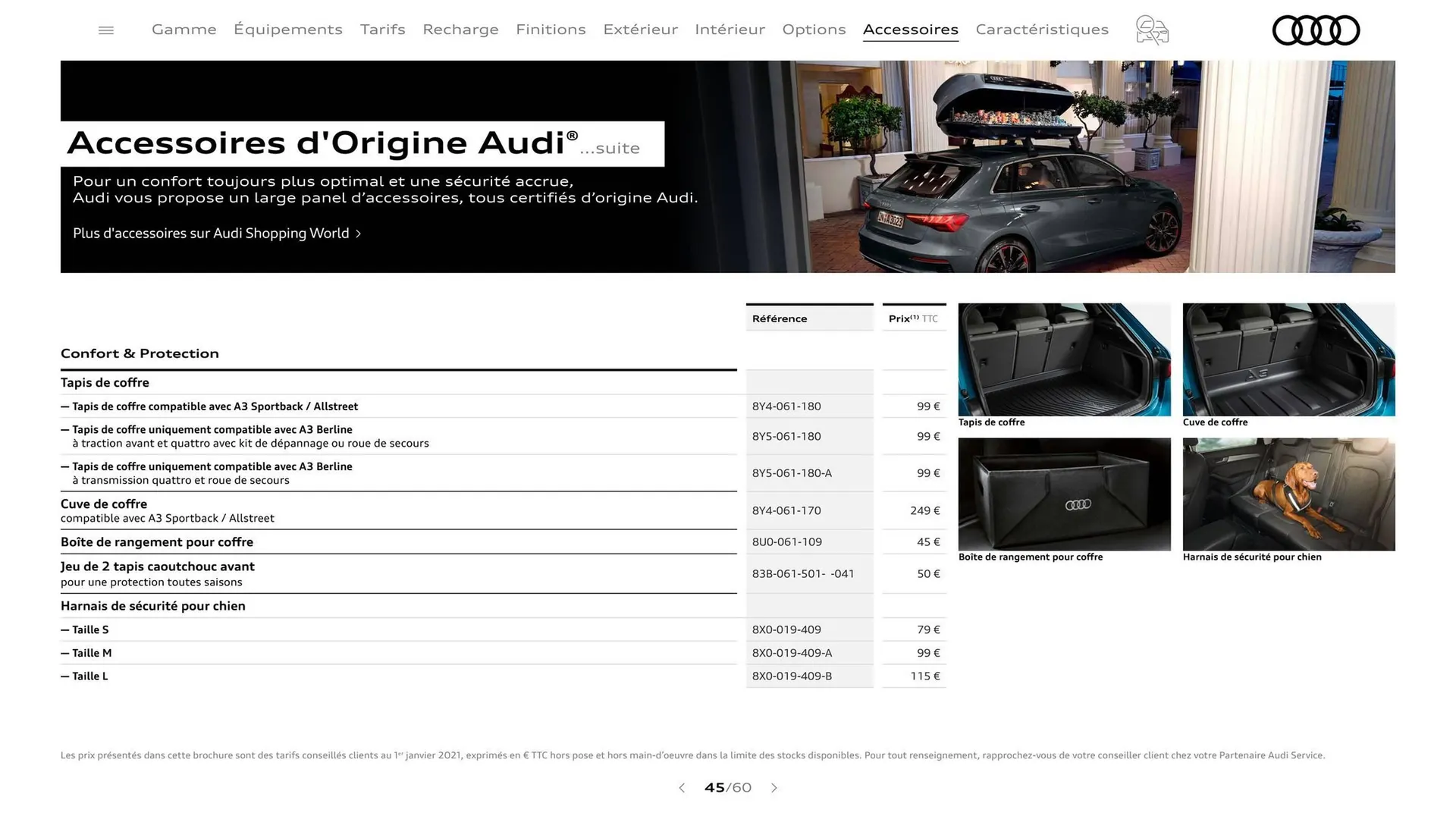Screen dimensions: 1456x819
Task: Click the arrow beside Audi Shopping World
Action: click(x=359, y=234)
